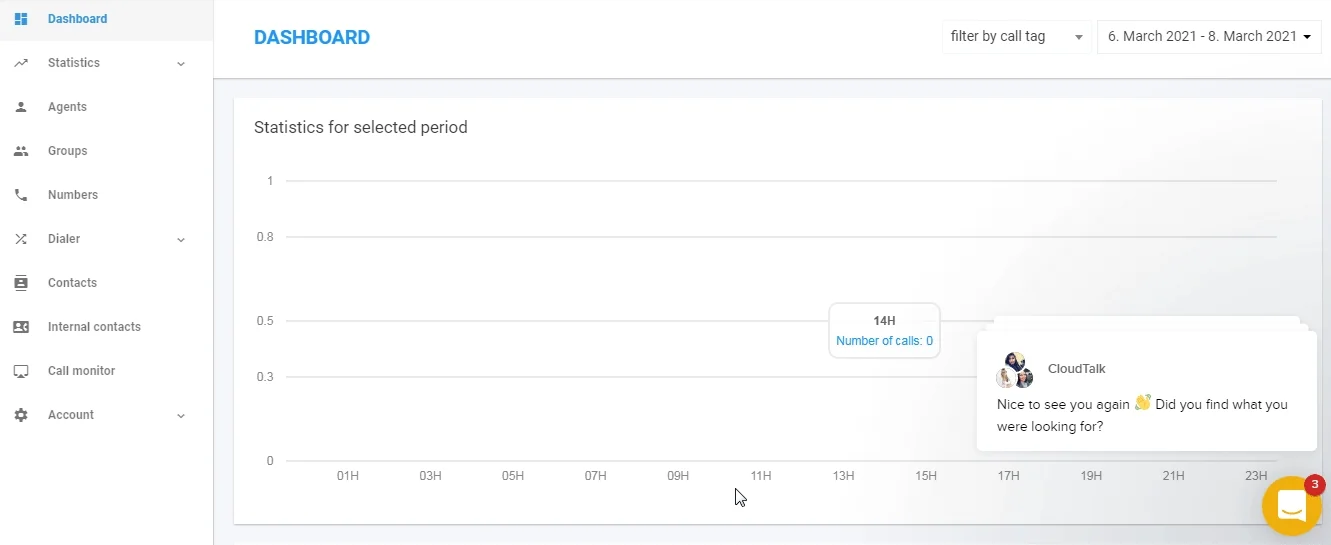Click the Account gear icon
The height and width of the screenshot is (545, 1331).
click(x=21, y=415)
